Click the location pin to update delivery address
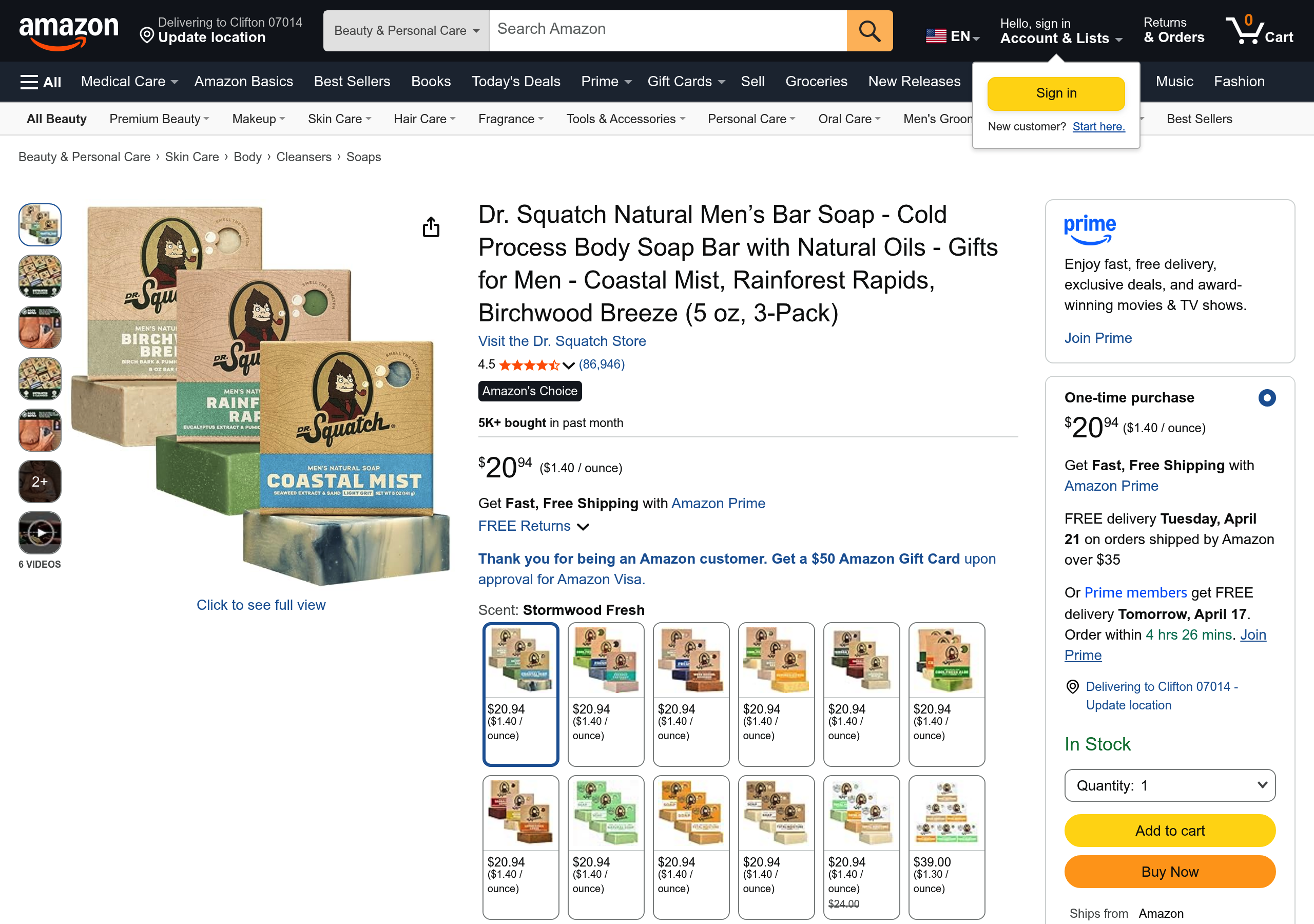 point(146,36)
